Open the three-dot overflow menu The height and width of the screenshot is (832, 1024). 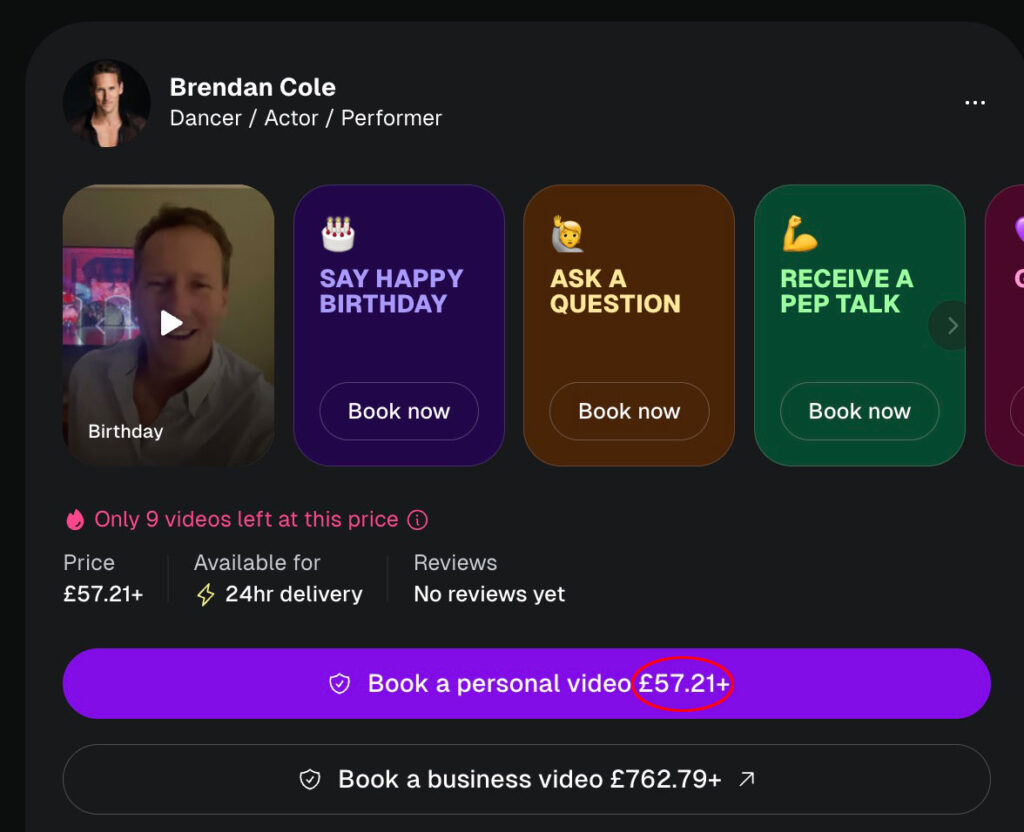(975, 102)
